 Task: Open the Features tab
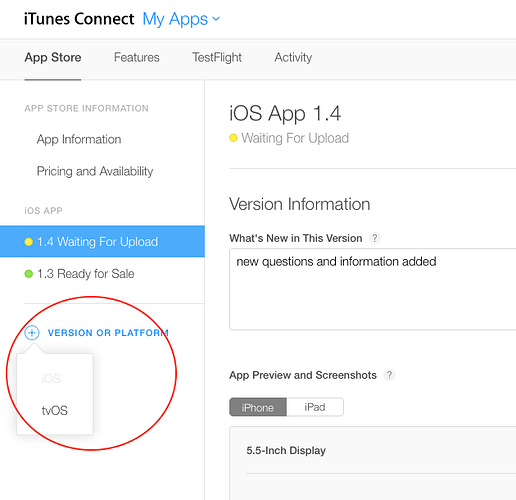tap(137, 57)
